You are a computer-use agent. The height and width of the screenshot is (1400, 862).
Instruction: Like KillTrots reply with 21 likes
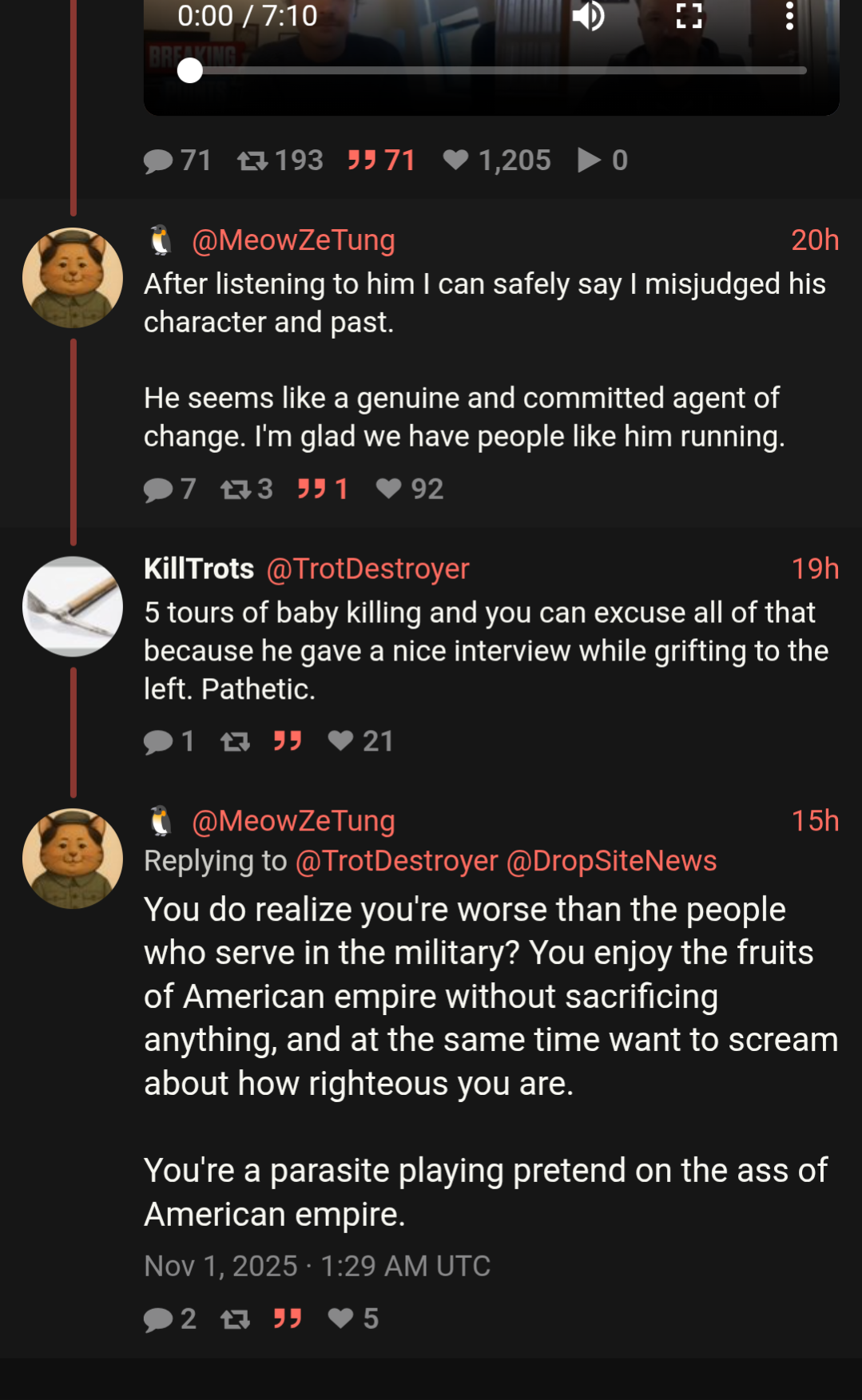[341, 741]
